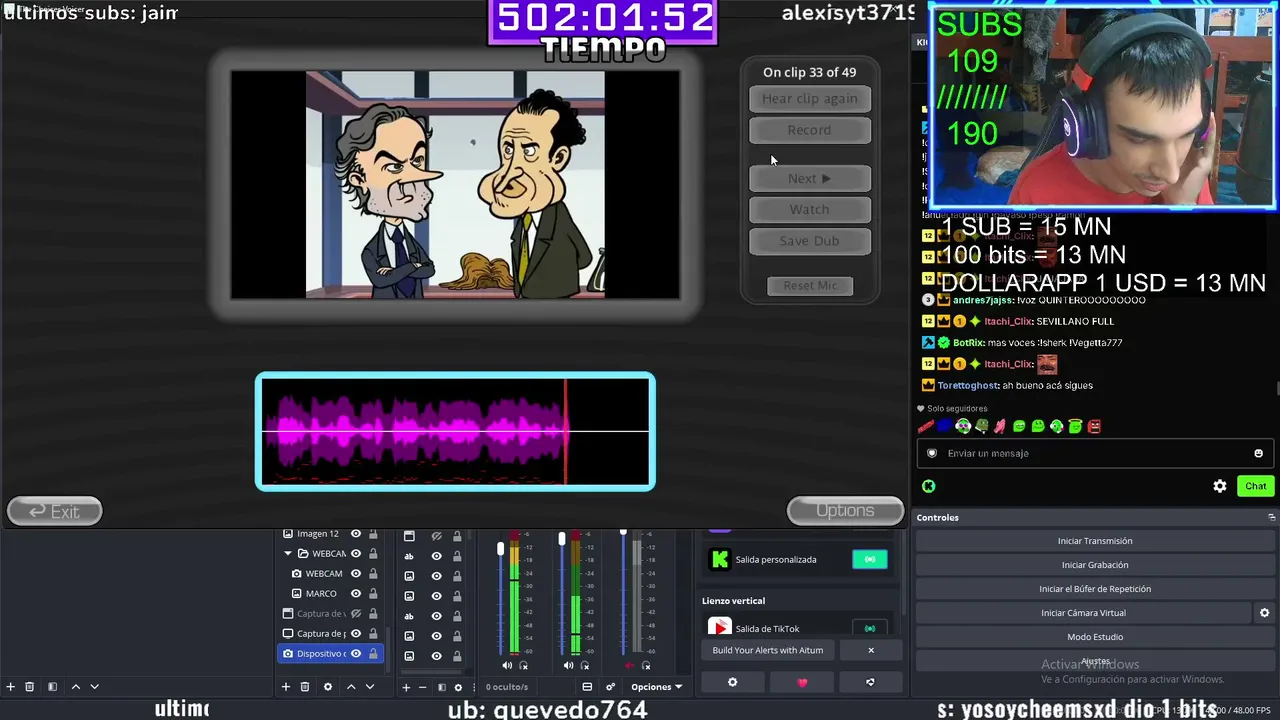The height and width of the screenshot is (720, 1280).
Task: Click the Record button in dubbing app
Action: coord(810,130)
